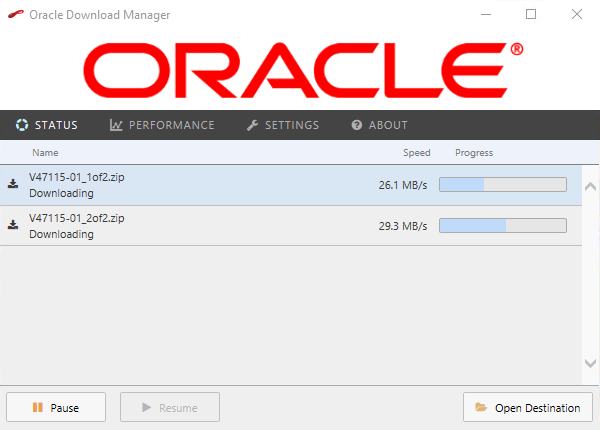The image size is (600, 430).
Task: Click the About question mark icon
Action: click(357, 125)
